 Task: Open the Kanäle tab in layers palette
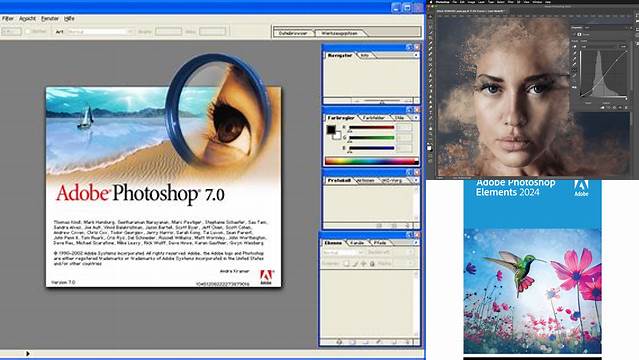[x=357, y=243]
